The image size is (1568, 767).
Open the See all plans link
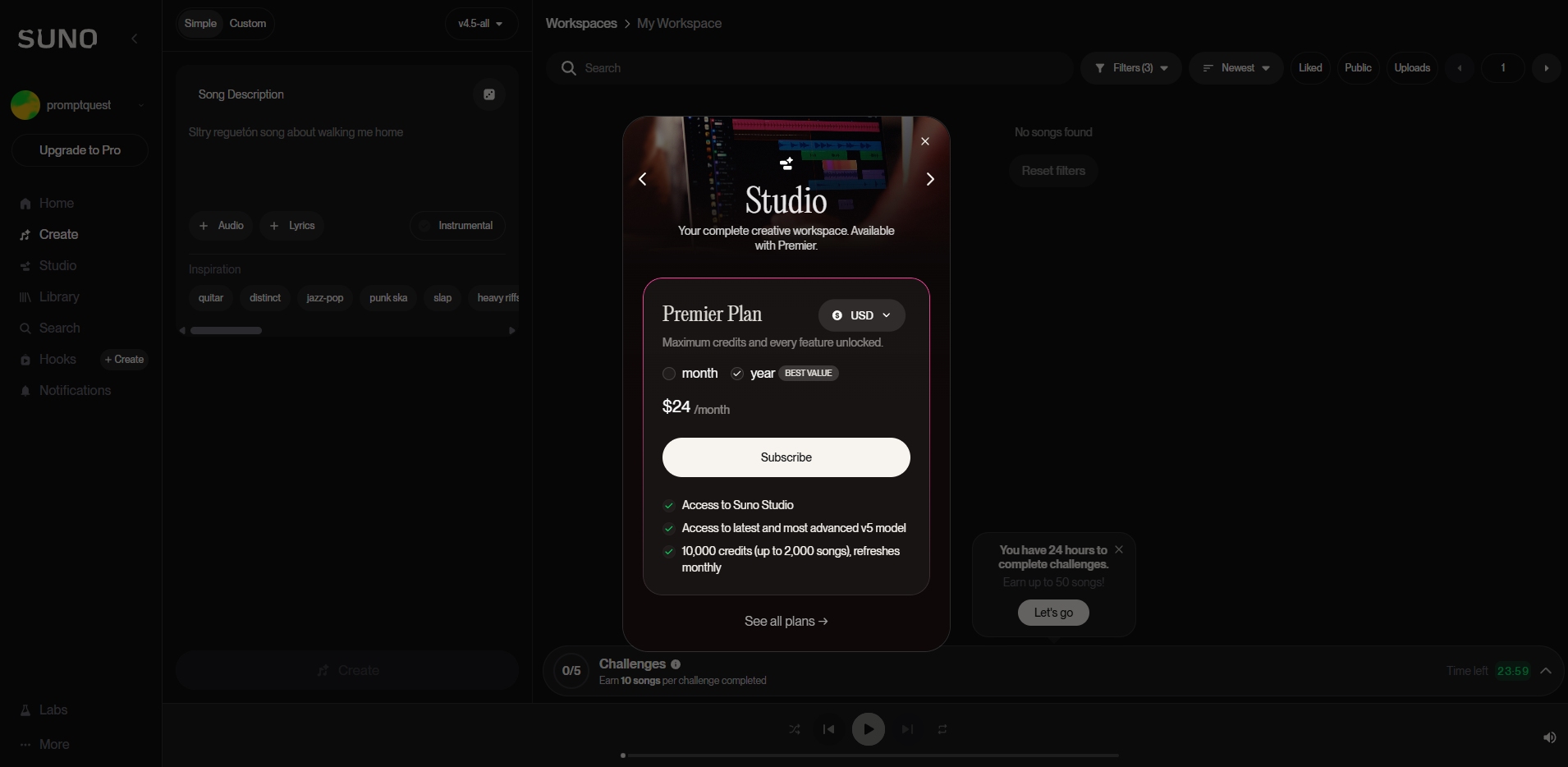pyautogui.click(x=786, y=621)
